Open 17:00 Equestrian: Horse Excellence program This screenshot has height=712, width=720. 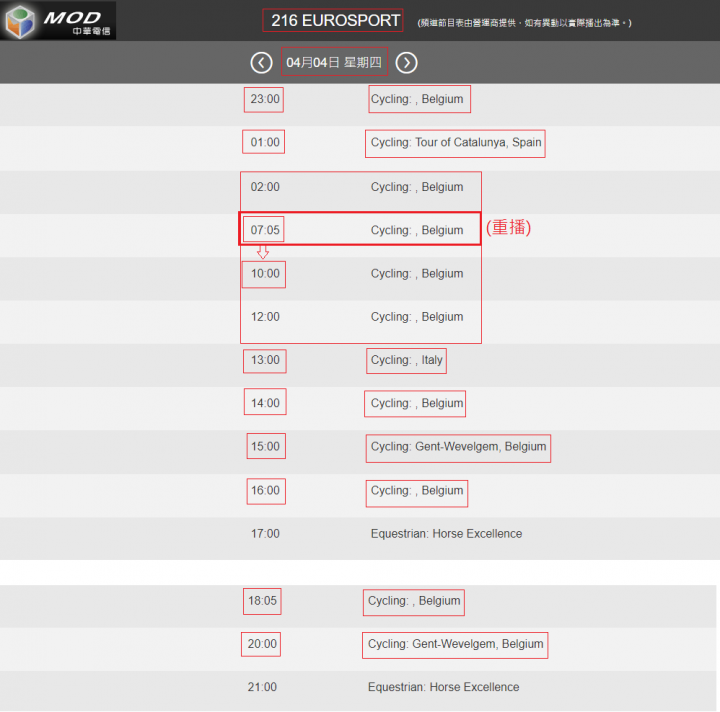pyautogui.click(x=446, y=533)
